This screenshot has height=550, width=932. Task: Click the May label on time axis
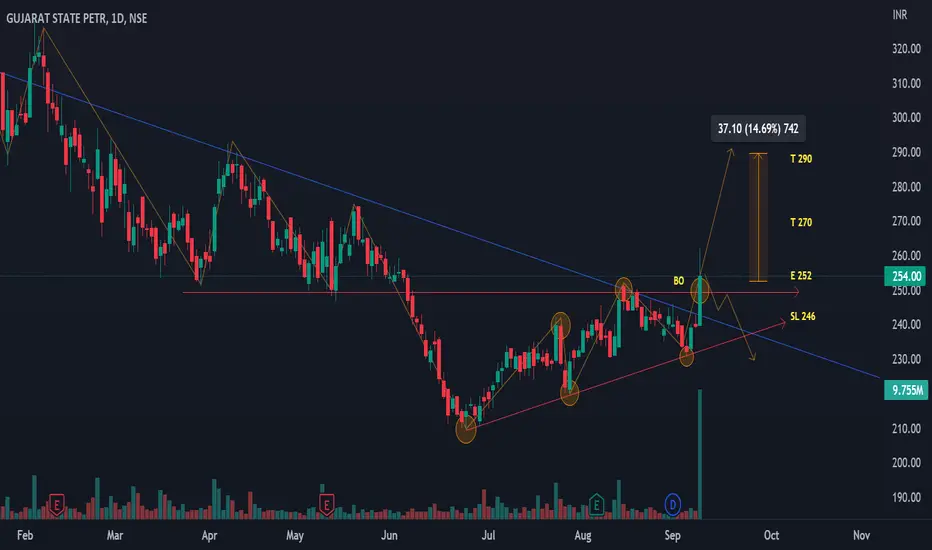(295, 535)
